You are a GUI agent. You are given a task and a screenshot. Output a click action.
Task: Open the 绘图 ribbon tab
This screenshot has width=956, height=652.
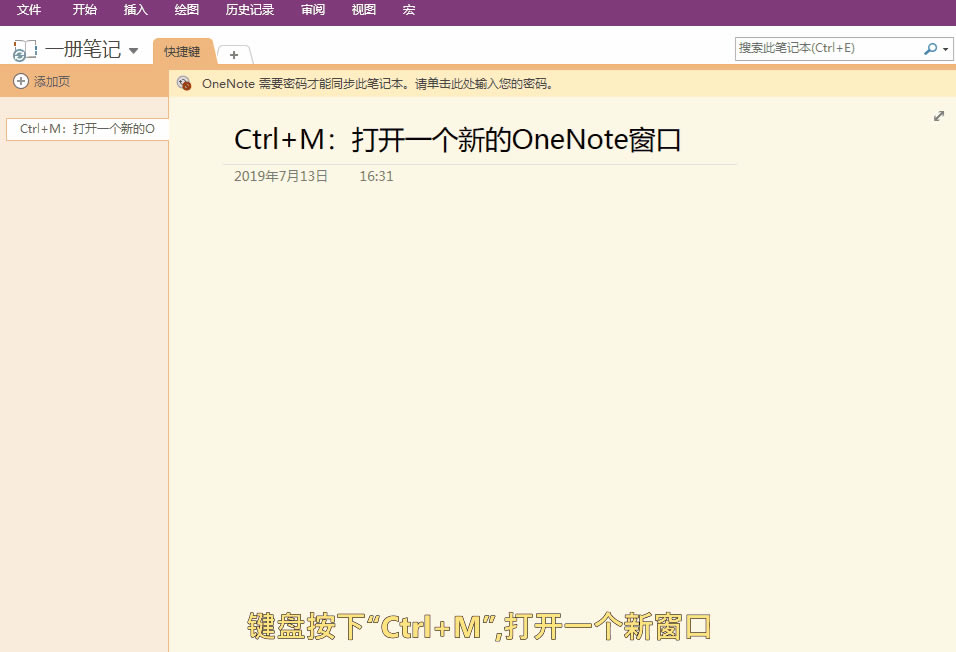pos(186,11)
